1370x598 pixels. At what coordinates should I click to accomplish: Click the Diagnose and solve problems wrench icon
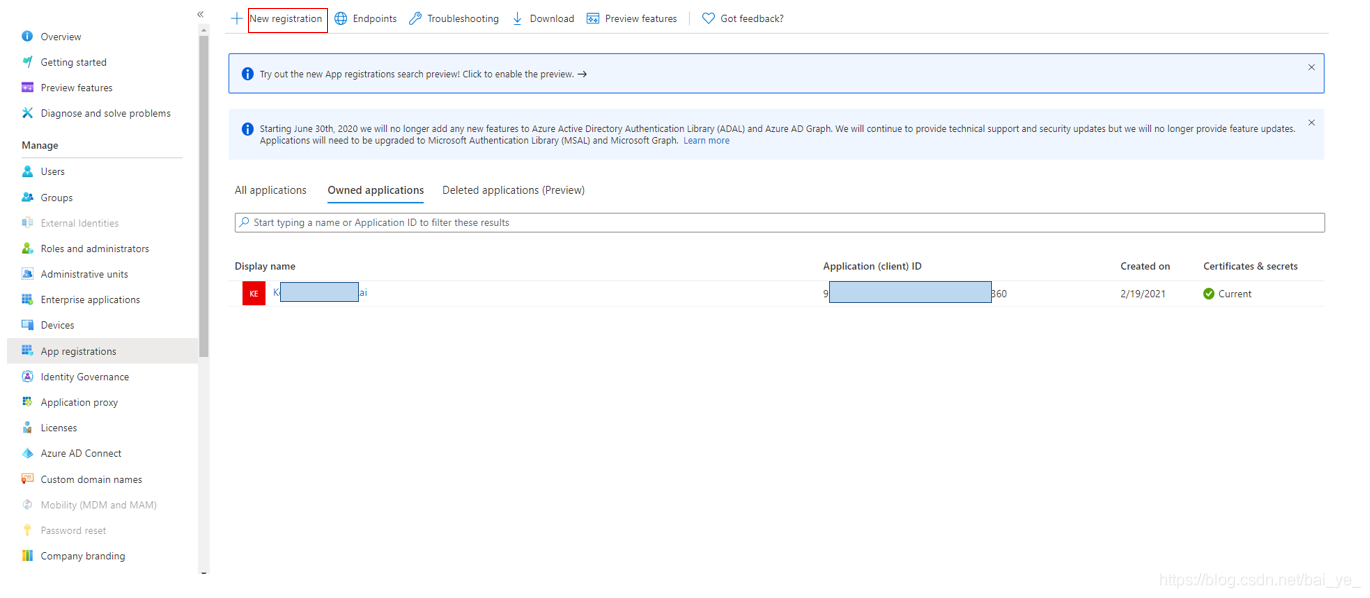pyautogui.click(x=28, y=113)
